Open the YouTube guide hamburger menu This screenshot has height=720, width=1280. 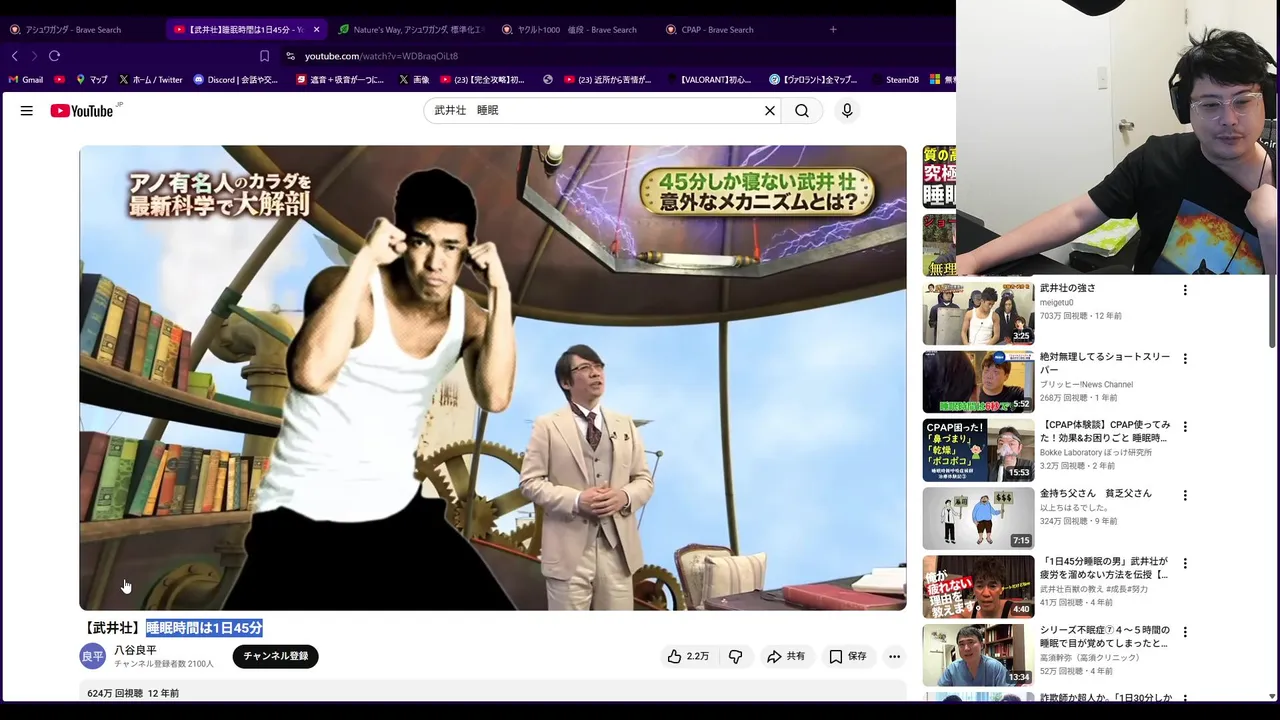(x=27, y=111)
